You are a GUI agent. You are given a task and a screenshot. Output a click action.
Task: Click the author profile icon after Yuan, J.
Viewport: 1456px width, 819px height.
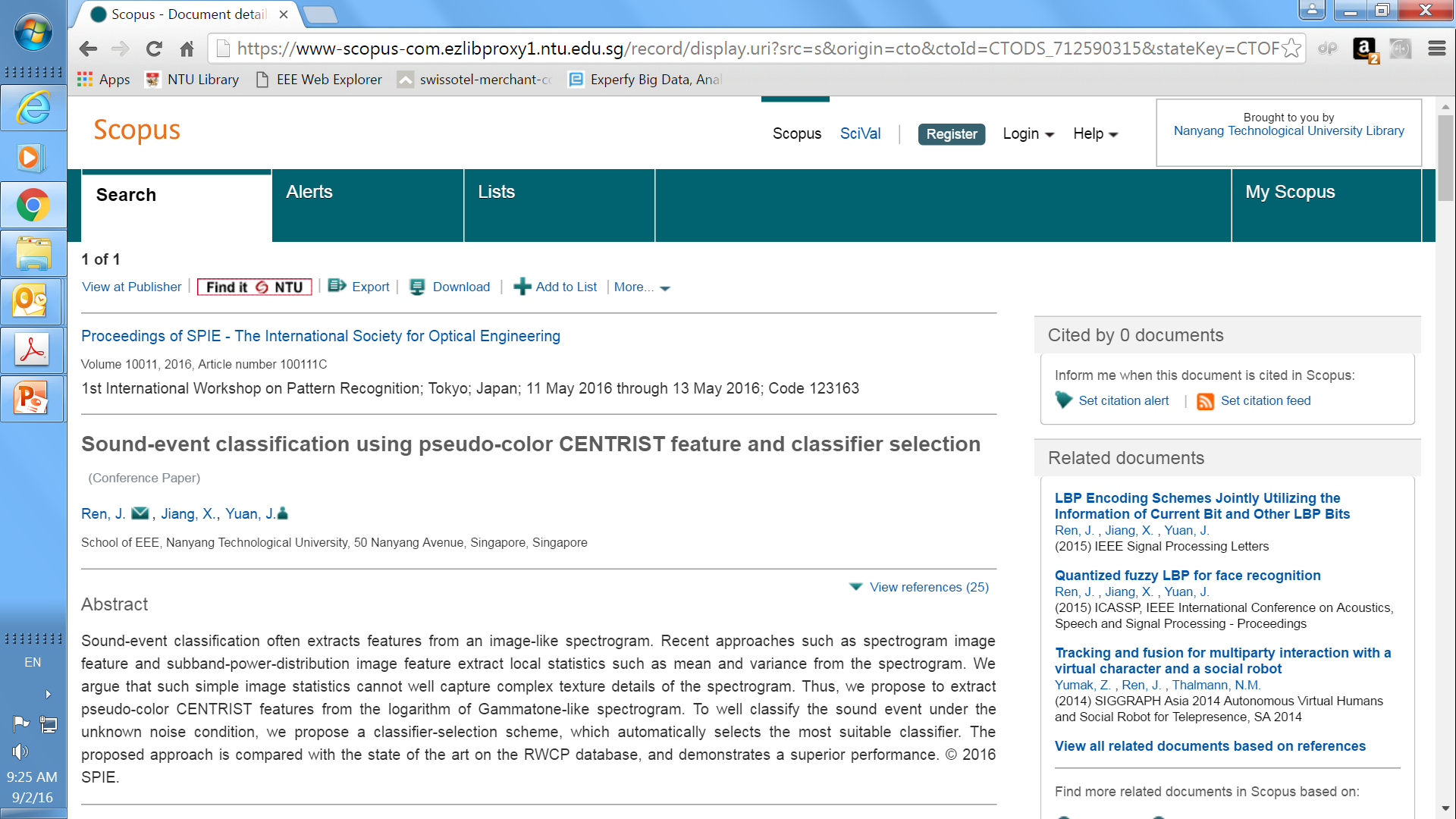pos(283,513)
